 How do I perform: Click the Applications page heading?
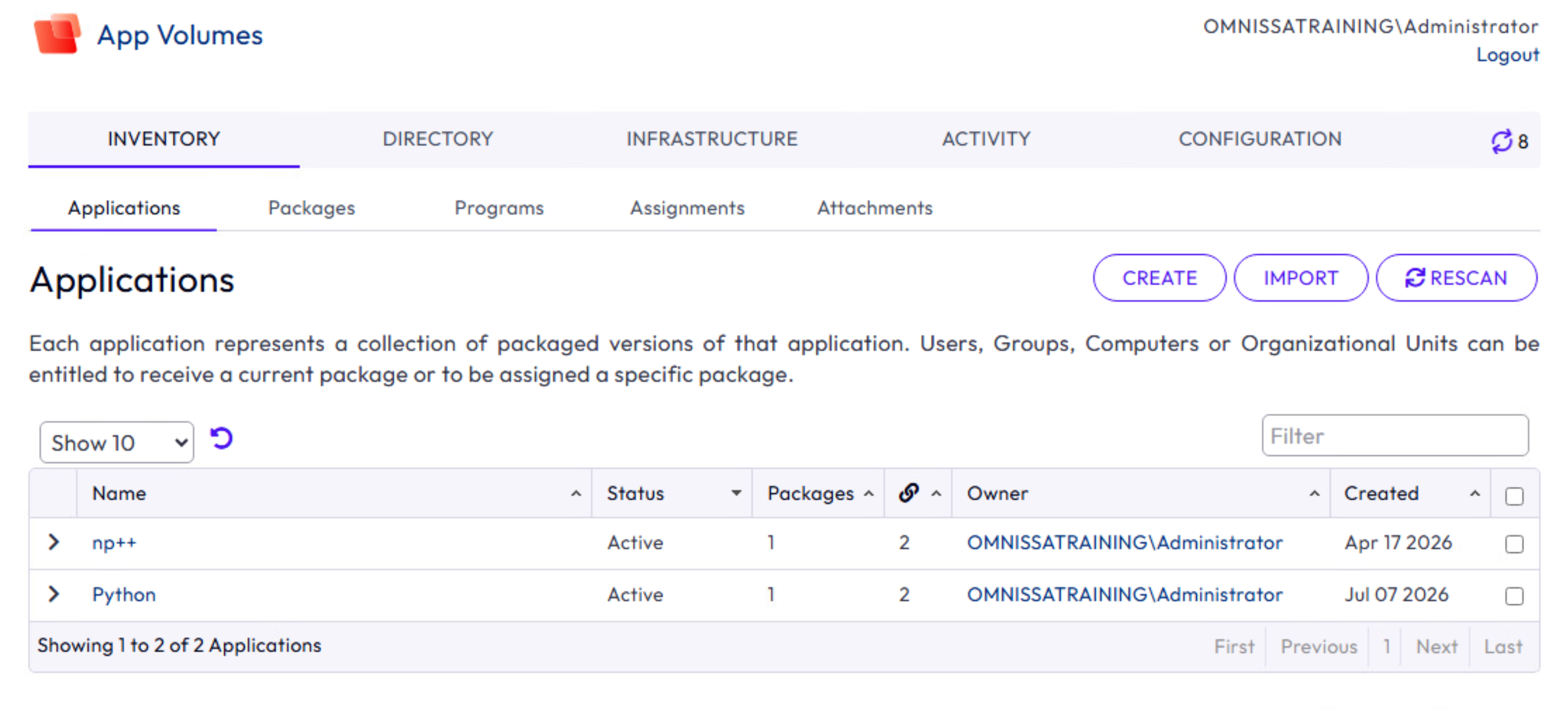[132, 280]
